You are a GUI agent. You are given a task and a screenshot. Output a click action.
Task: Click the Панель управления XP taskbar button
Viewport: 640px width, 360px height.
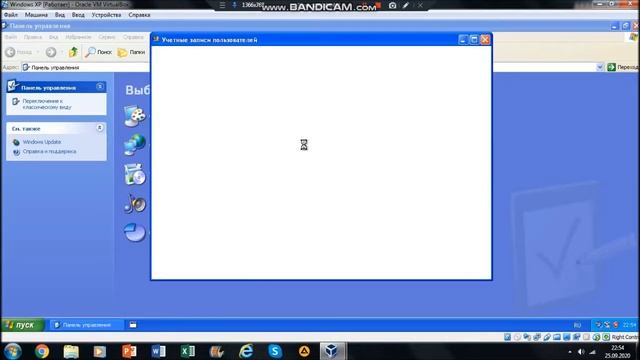pyautogui.click(x=86, y=325)
